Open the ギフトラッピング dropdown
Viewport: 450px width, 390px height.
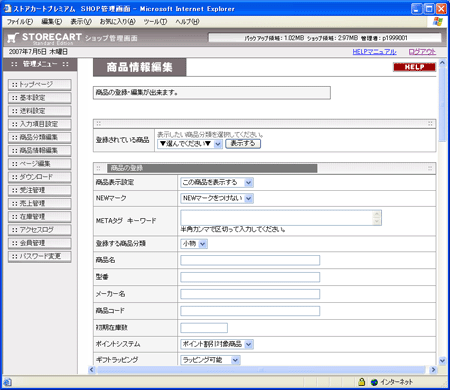[210, 360]
